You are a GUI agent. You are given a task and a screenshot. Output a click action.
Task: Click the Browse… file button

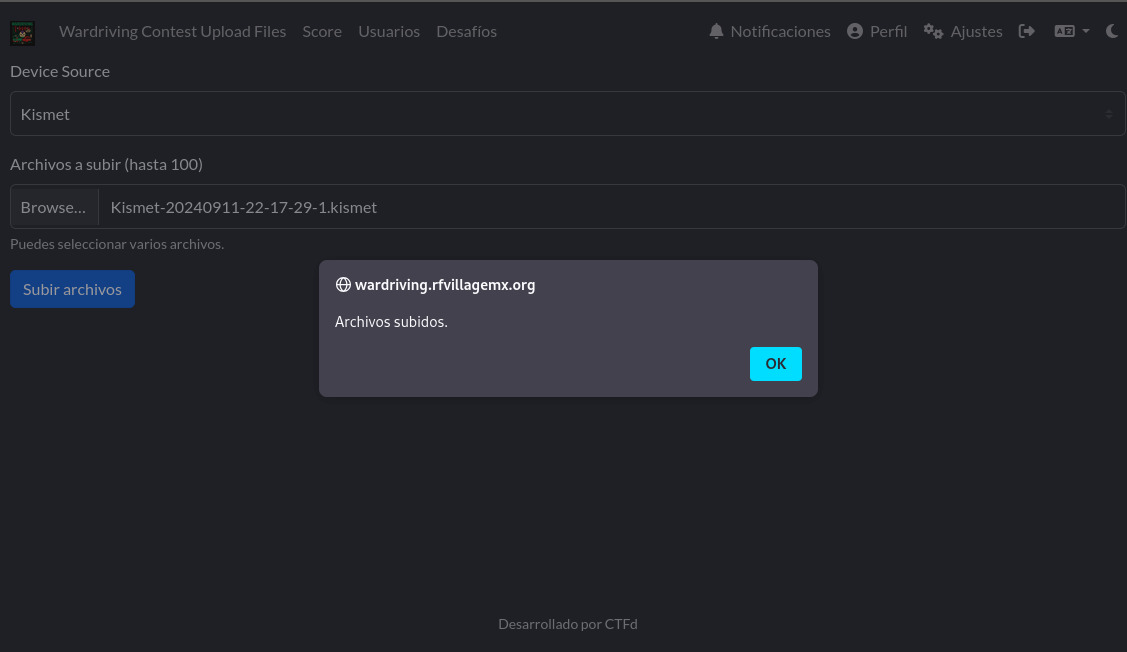[54, 207]
